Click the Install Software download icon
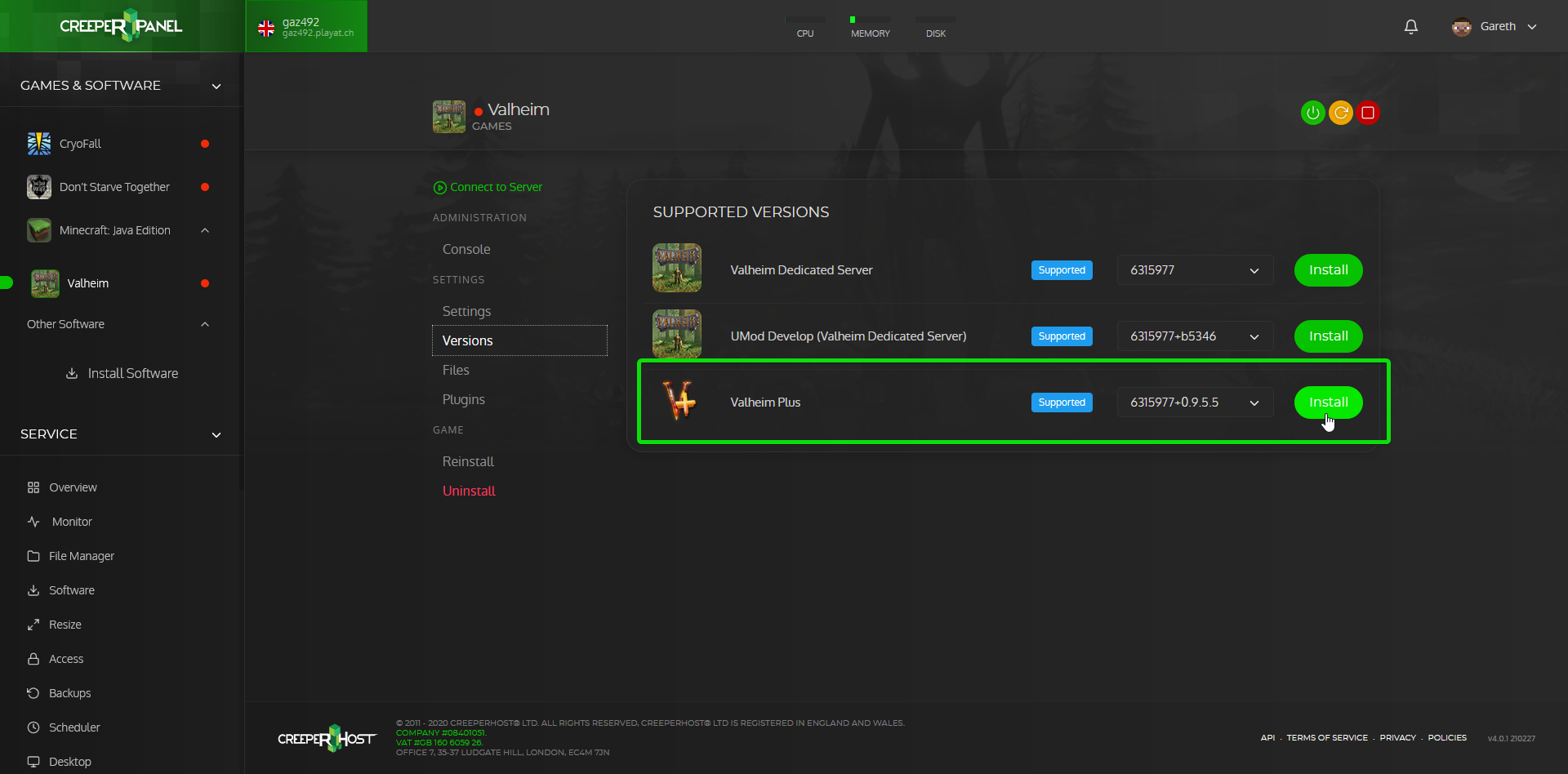Viewport: 1568px width, 774px height. [x=72, y=373]
